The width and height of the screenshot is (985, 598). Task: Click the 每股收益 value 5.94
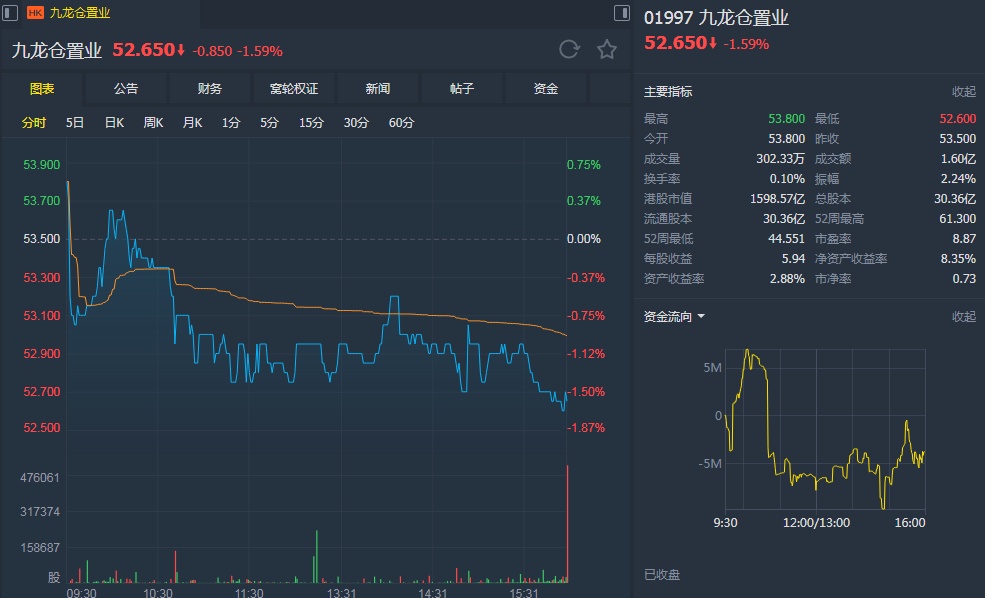793,259
